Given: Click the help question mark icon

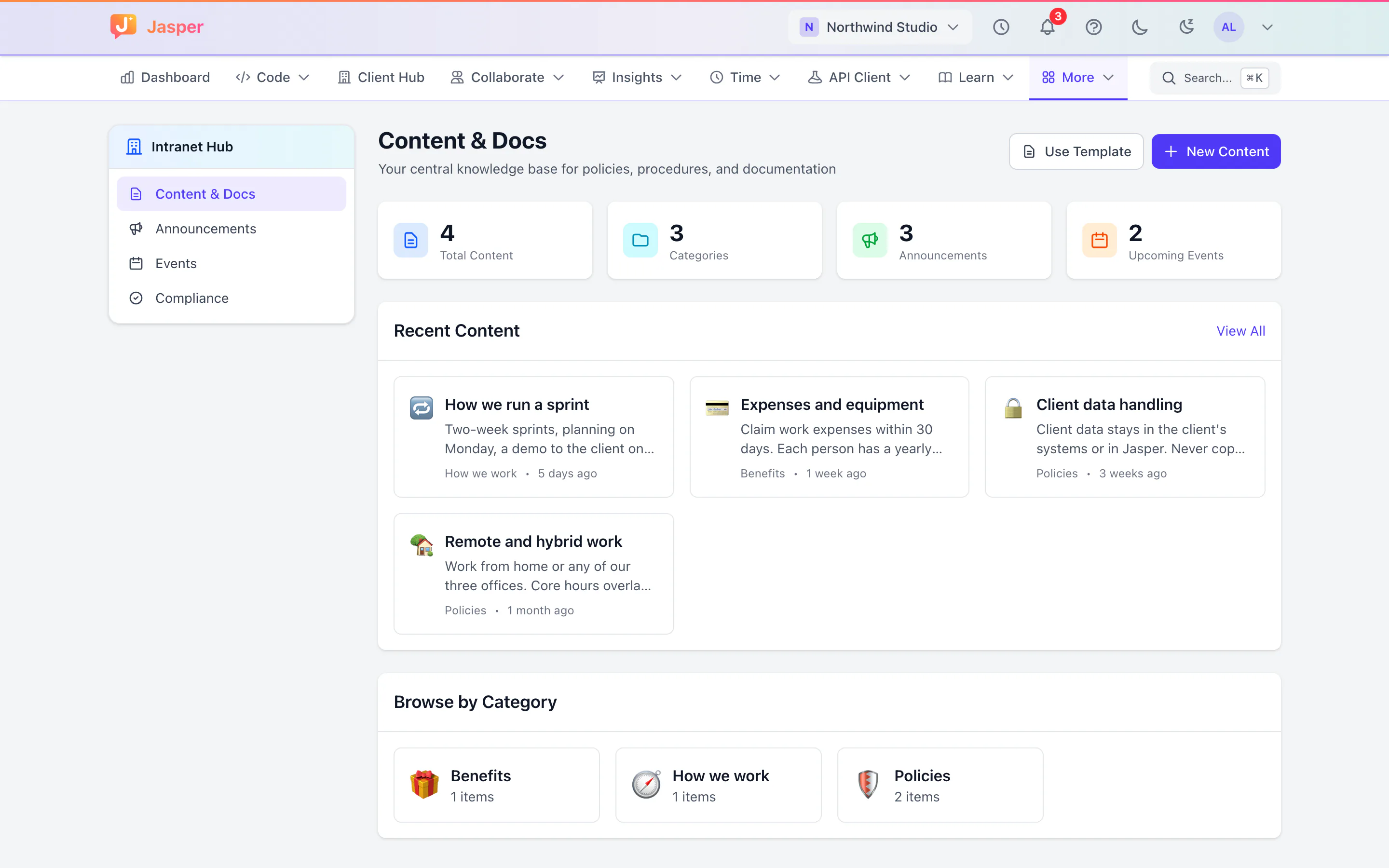Looking at the screenshot, I should tap(1093, 27).
